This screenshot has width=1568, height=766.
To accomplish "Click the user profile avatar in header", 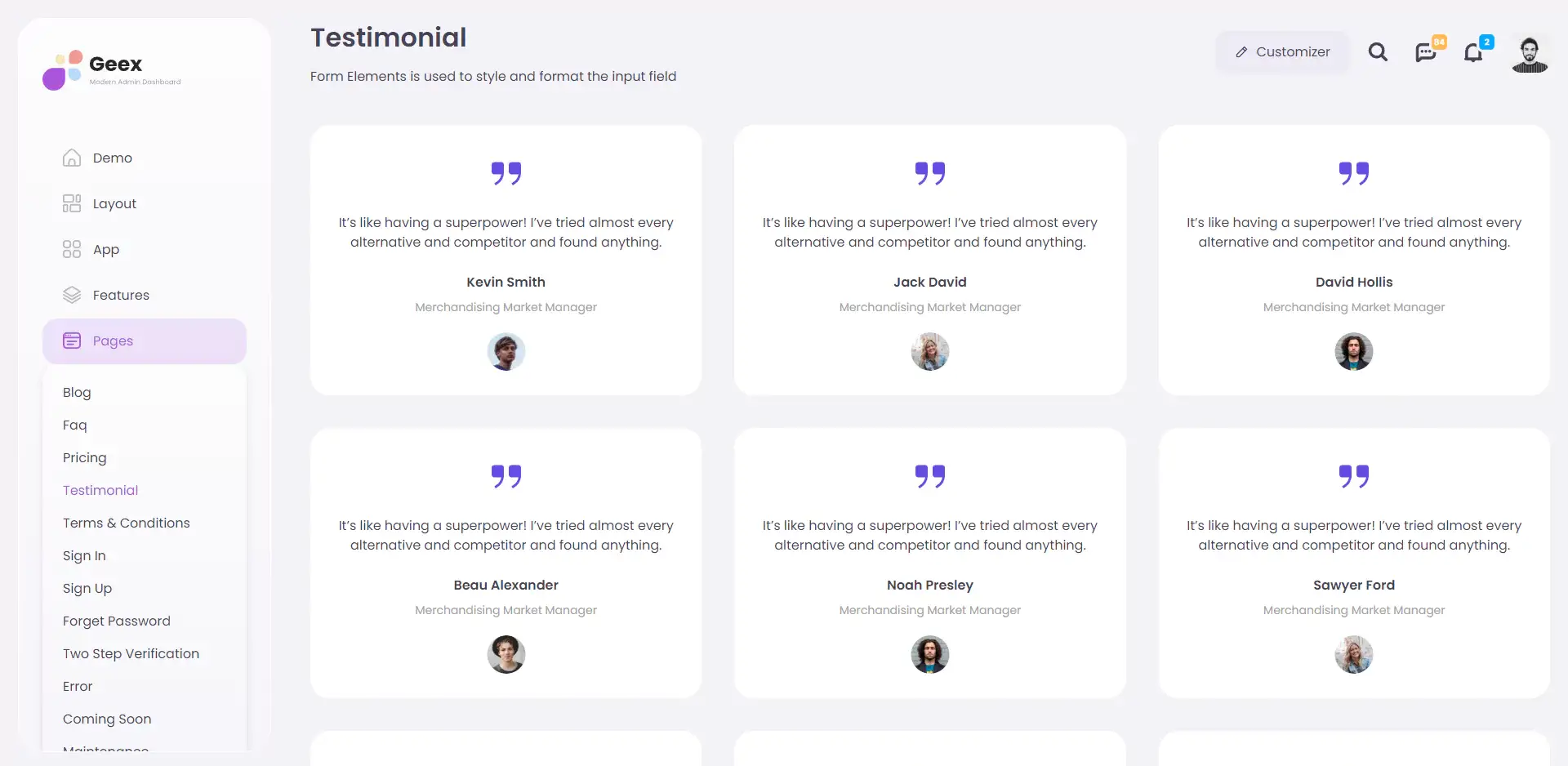I will [x=1530, y=54].
